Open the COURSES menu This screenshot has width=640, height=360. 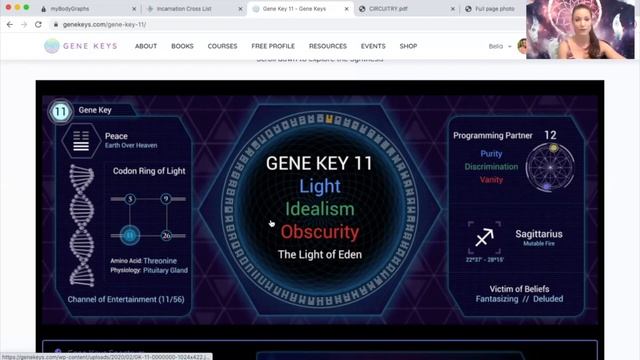[222, 46]
